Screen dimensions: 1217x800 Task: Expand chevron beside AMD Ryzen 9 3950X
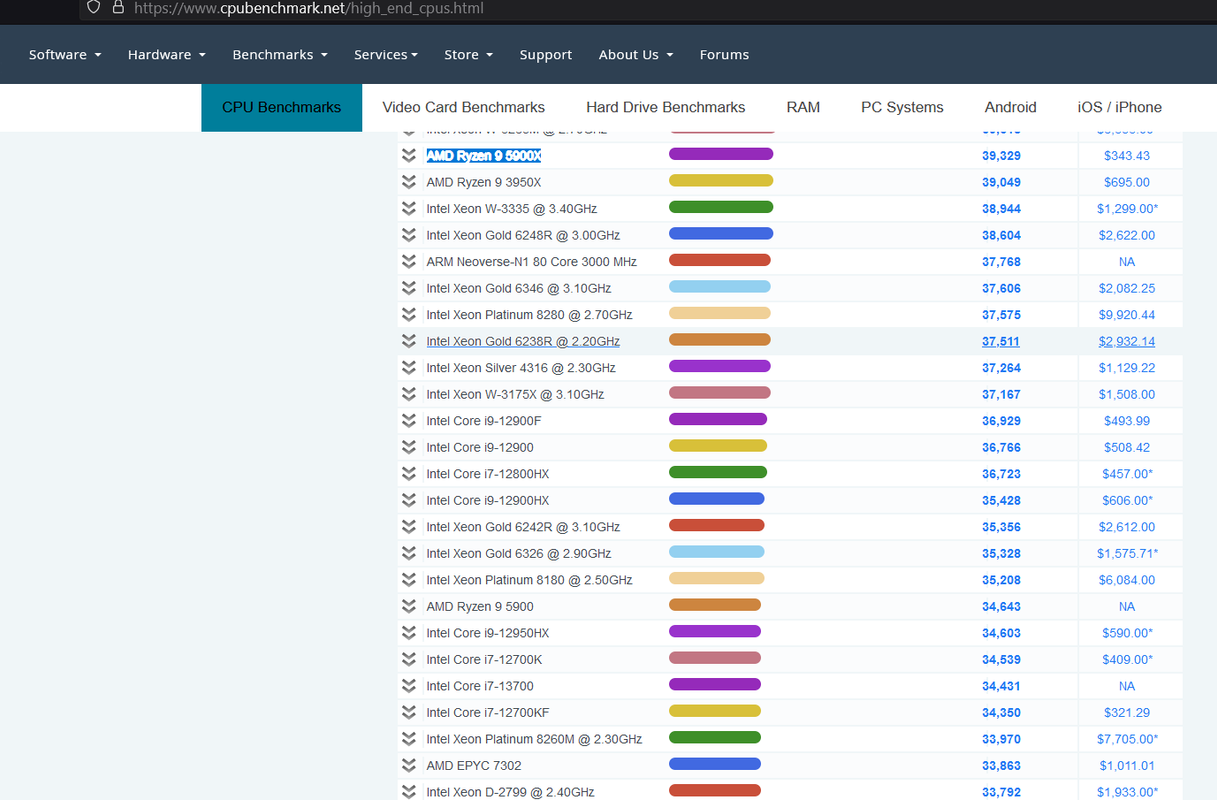point(408,182)
